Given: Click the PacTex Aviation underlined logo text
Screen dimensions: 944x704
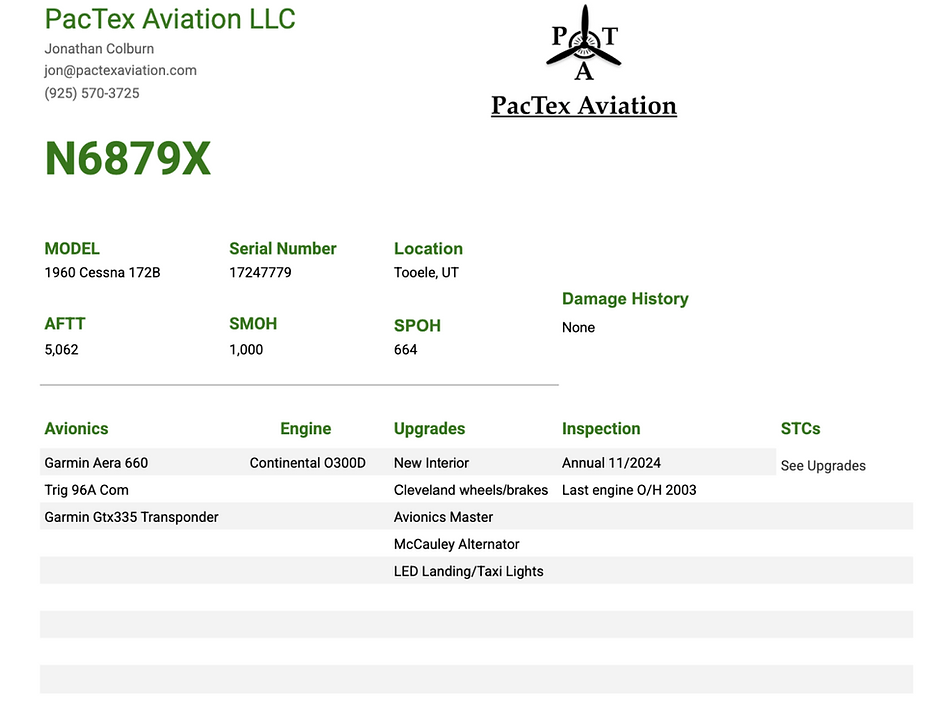Looking at the screenshot, I should (x=583, y=106).
